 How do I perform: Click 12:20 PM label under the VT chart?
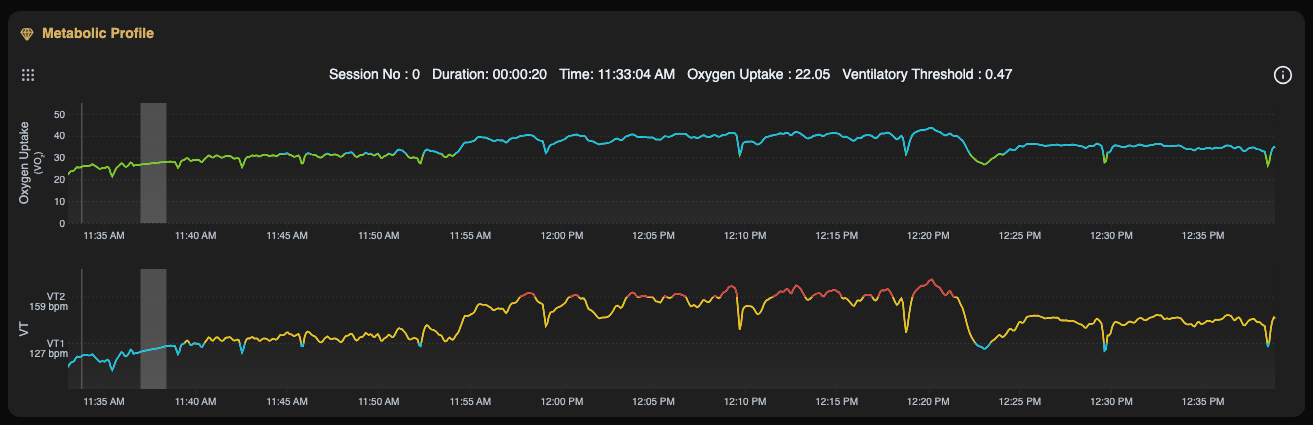(928, 401)
